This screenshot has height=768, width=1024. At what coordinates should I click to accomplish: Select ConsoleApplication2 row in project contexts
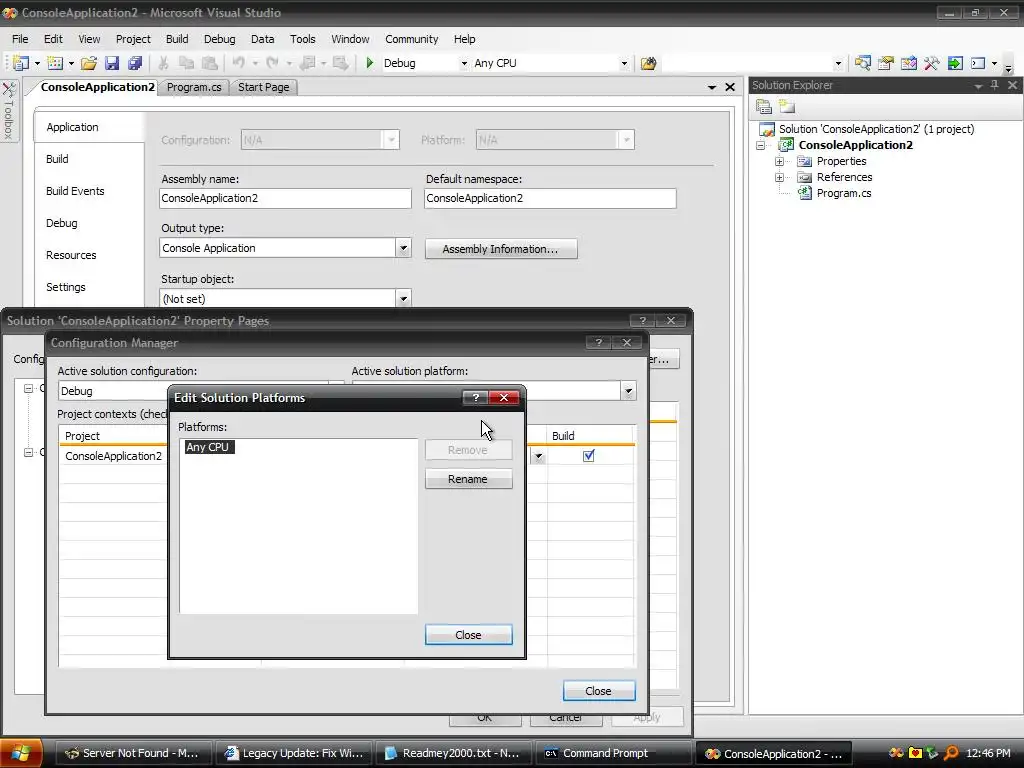(x=114, y=456)
